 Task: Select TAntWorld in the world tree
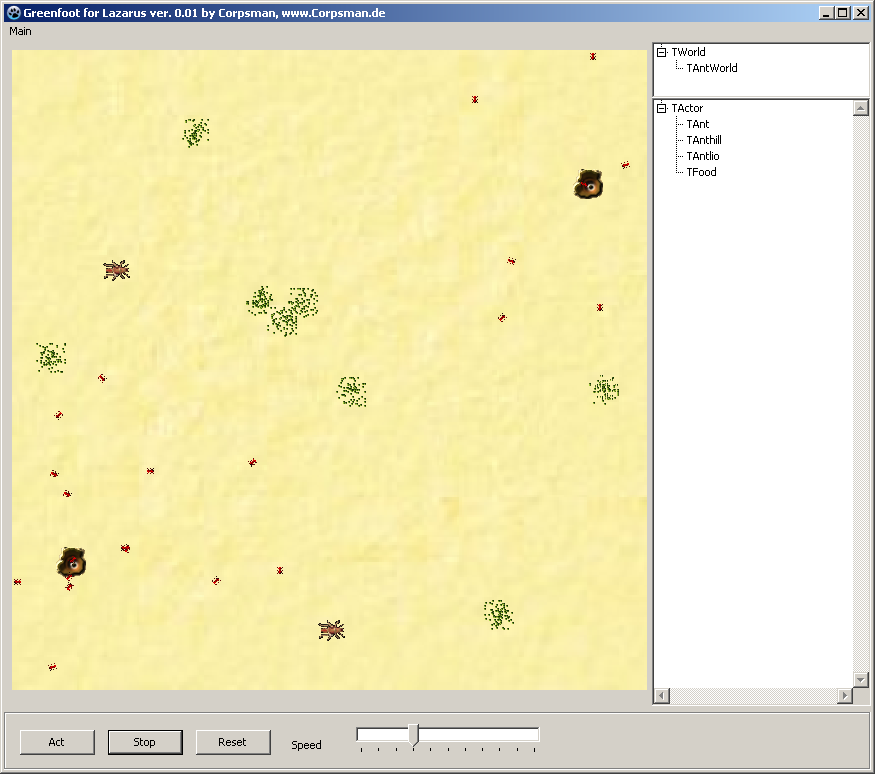click(711, 68)
